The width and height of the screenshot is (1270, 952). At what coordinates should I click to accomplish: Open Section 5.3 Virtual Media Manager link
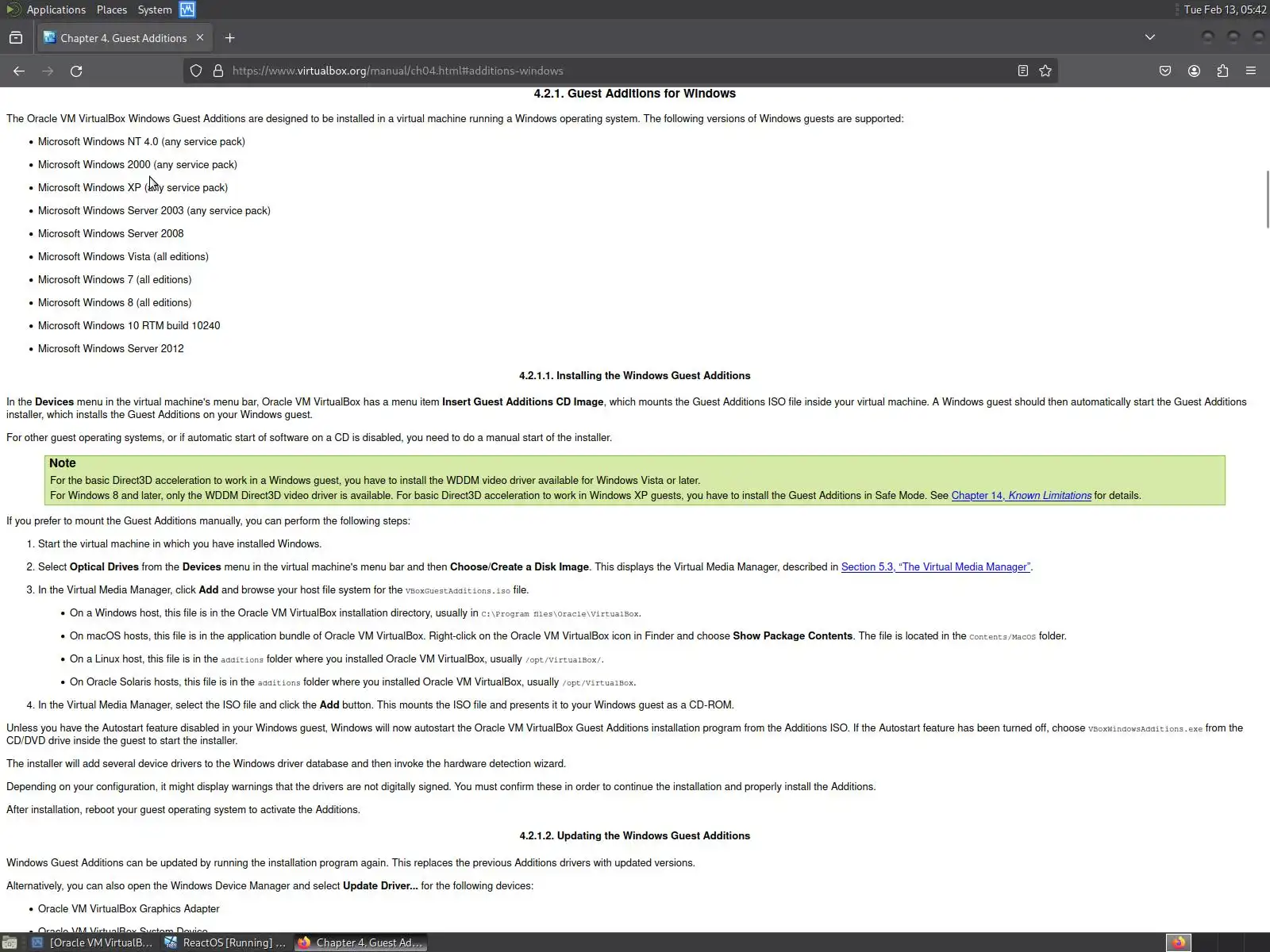pyautogui.click(x=936, y=567)
